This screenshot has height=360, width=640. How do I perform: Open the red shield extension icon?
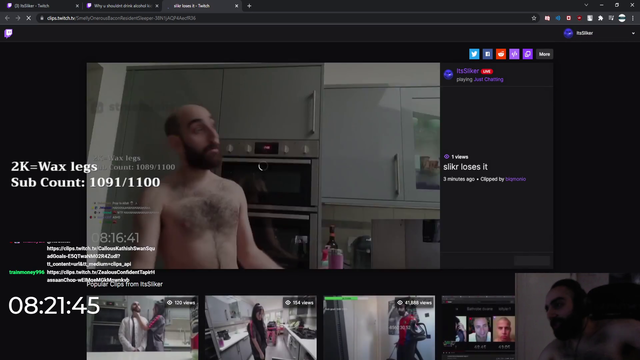click(x=579, y=18)
